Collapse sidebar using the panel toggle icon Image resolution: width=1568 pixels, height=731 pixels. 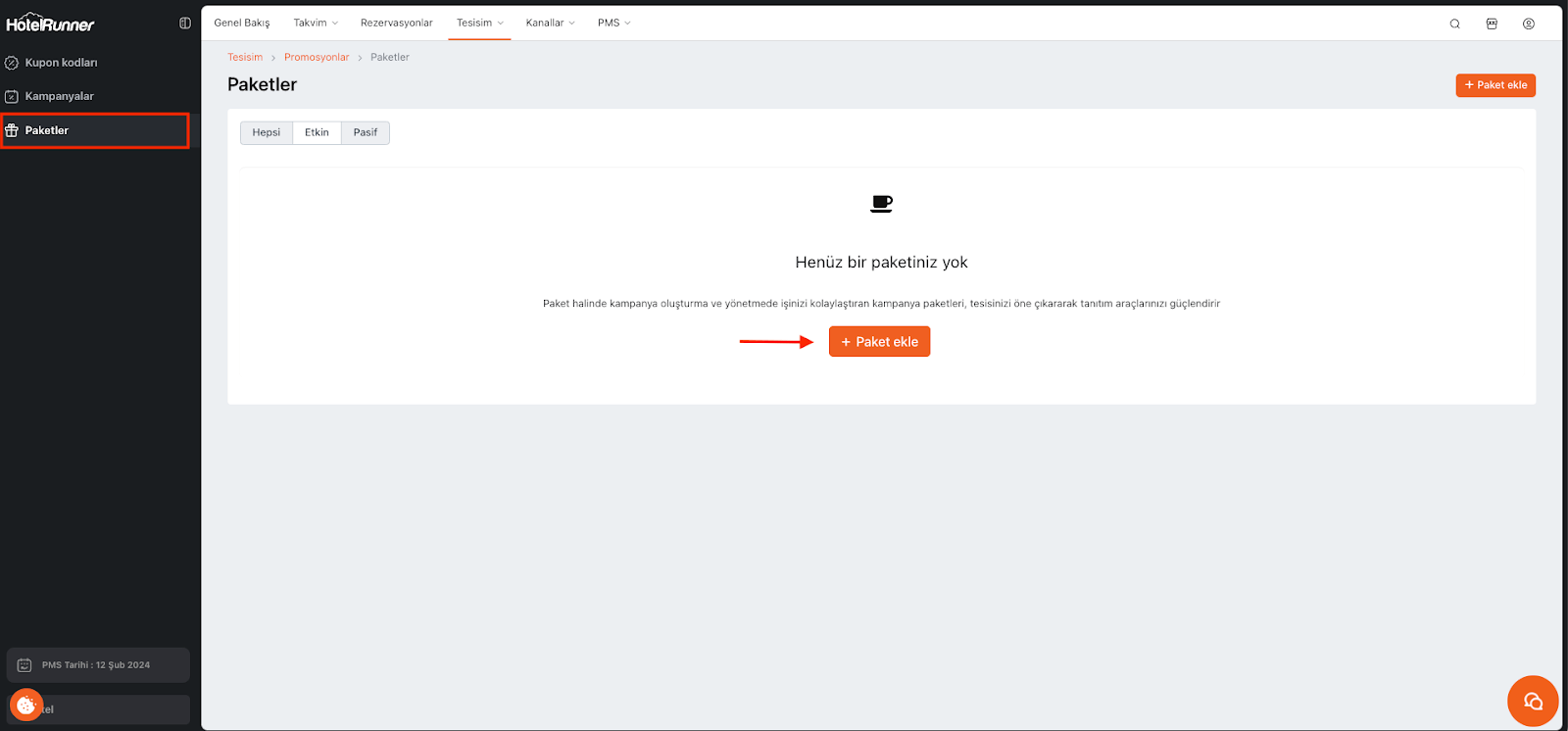click(x=185, y=23)
